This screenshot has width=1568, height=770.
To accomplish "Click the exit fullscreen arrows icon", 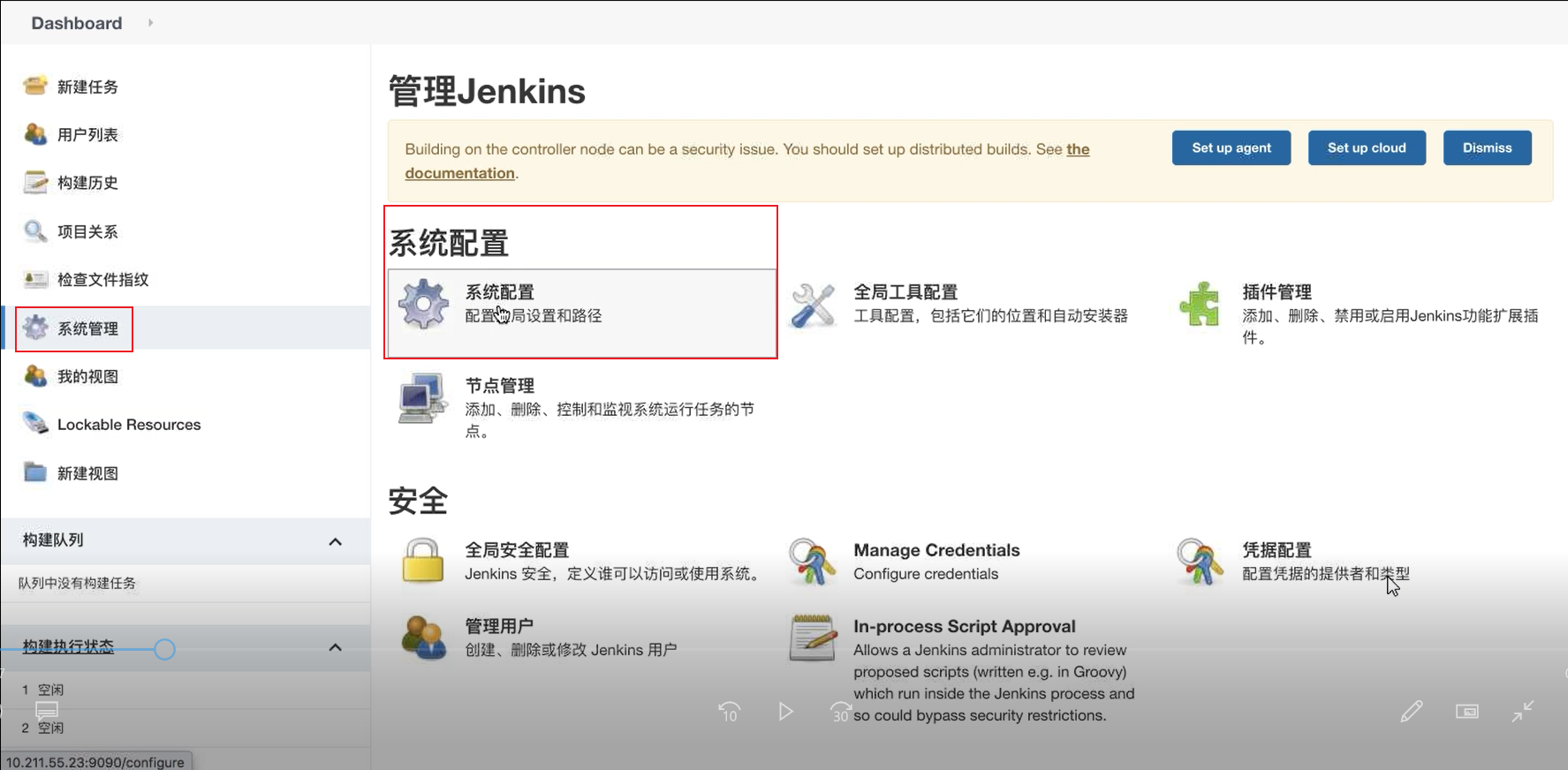I will pos(1523,711).
